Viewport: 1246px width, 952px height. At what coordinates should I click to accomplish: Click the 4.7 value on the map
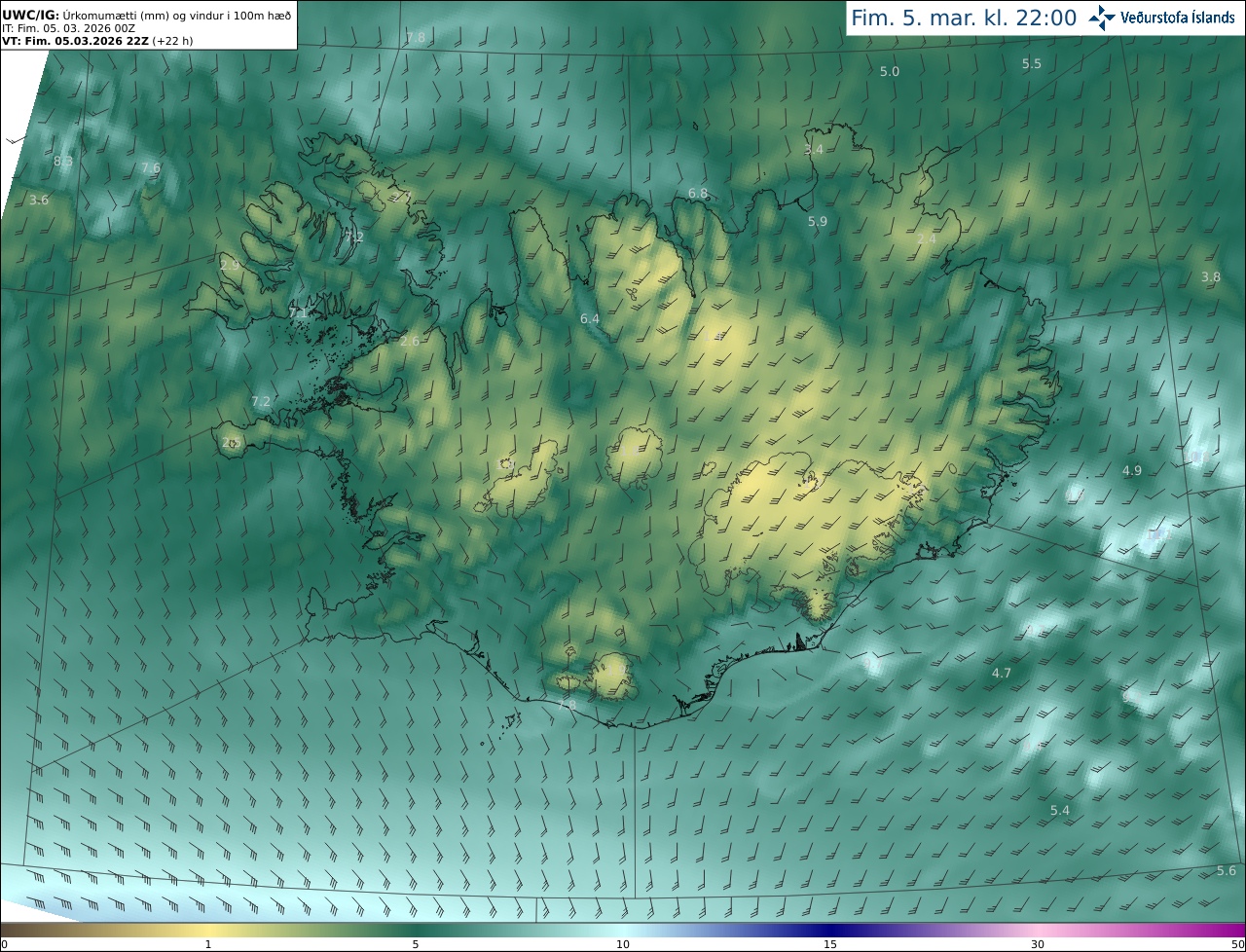point(1002,674)
